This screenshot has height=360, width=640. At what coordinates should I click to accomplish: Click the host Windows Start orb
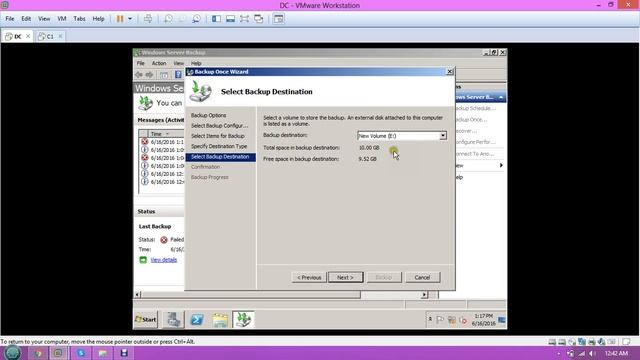tap(12, 353)
